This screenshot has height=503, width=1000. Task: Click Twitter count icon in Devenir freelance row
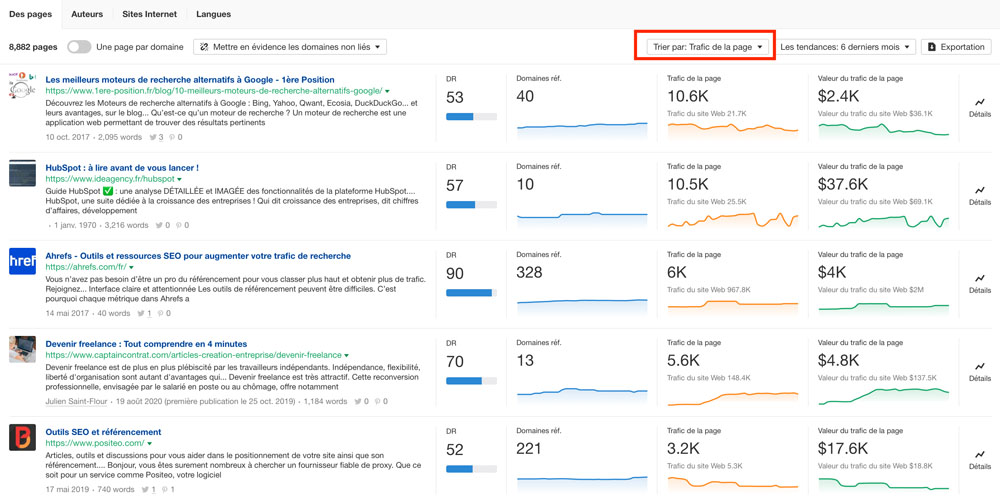tap(358, 402)
